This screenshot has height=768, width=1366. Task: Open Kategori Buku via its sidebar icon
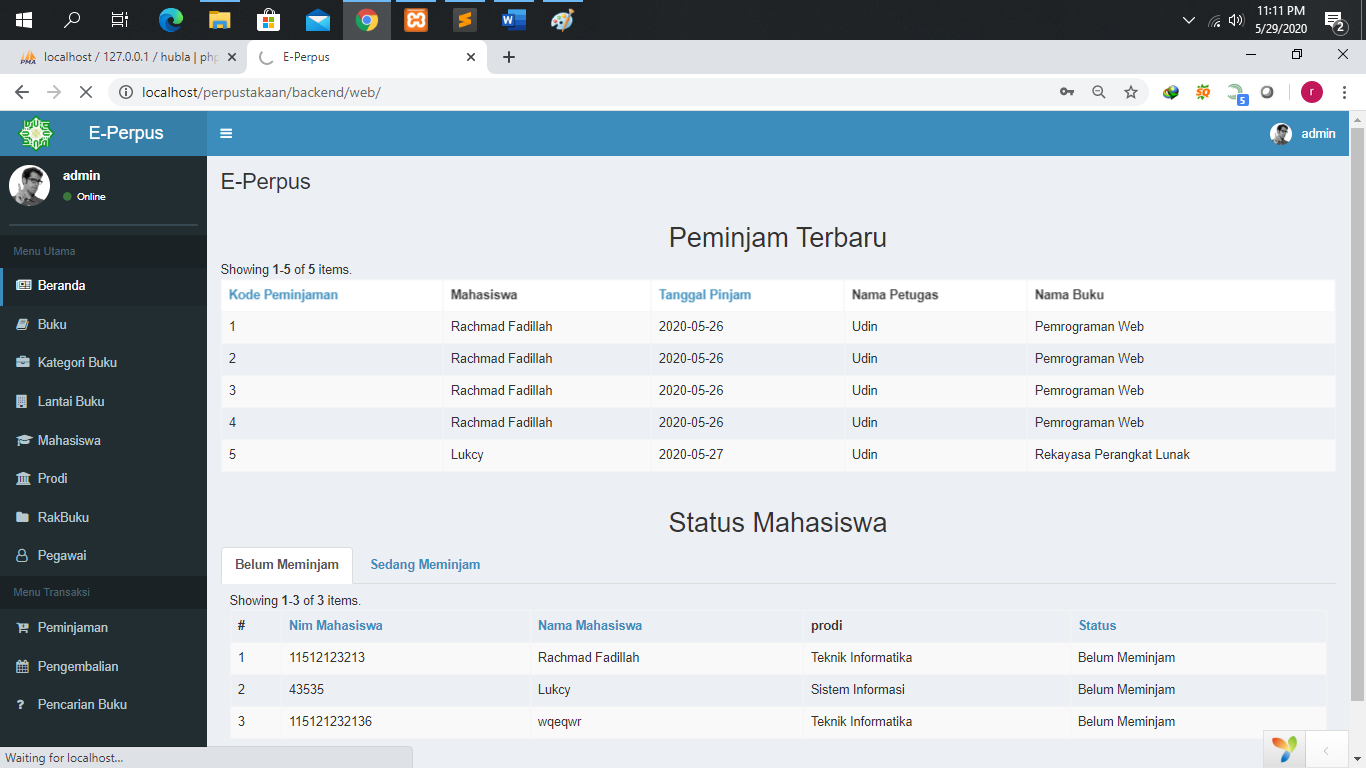click(x=24, y=362)
